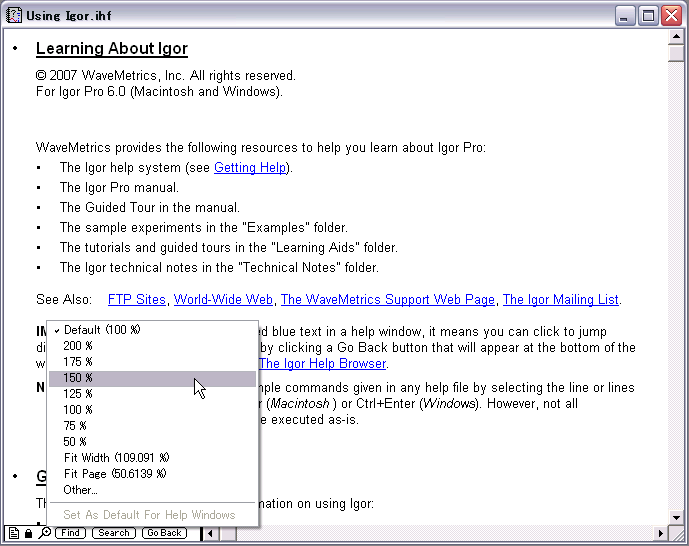The image size is (689, 546).
Task: Click the line 'For Igor Pro 6.0 (Macintosh and Windows).'
Action: click(x=159, y=91)
